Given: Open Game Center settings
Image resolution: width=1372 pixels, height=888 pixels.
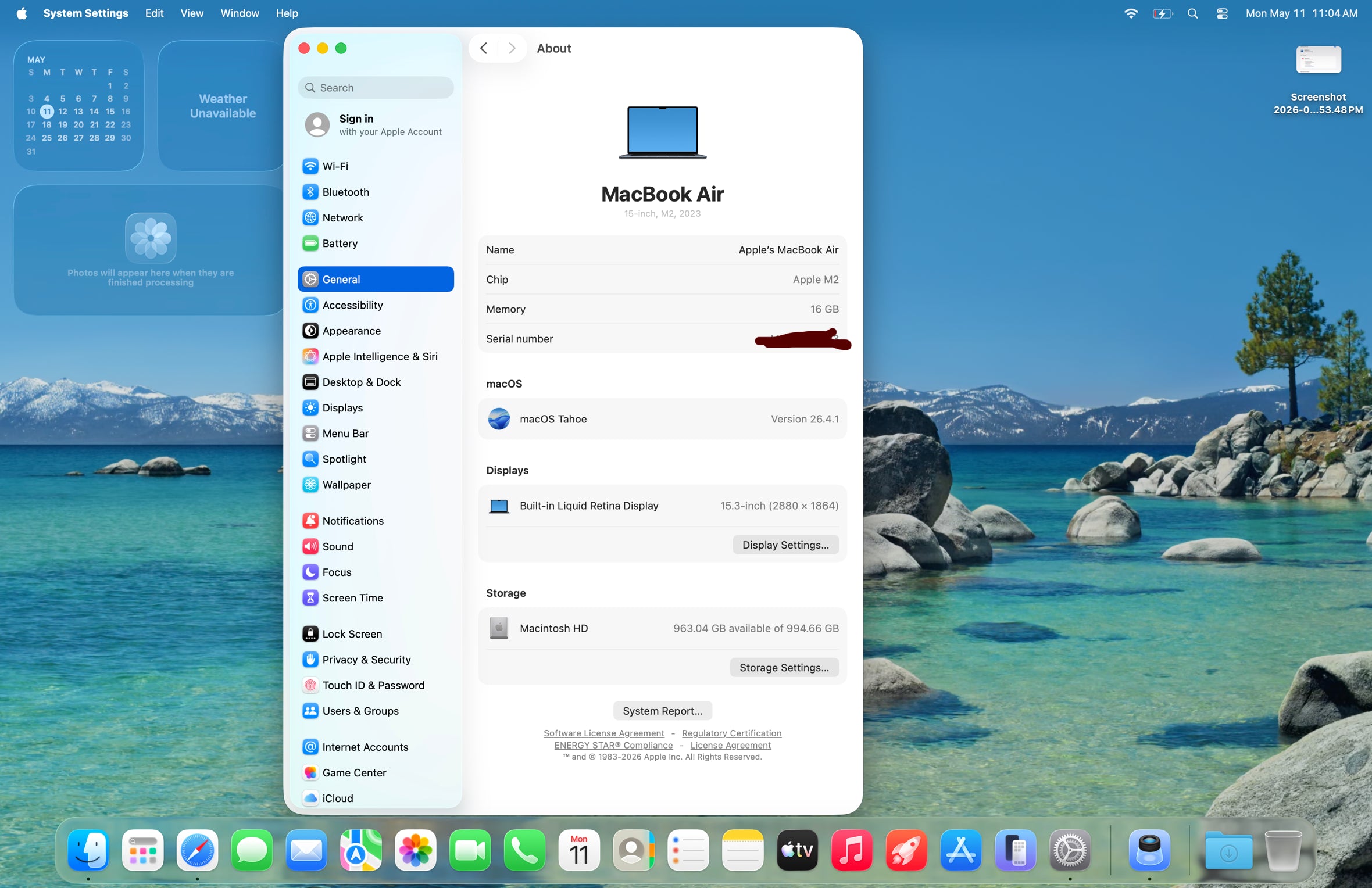Looking at the screenshot, I should pyautogui.click(x=376, y=772).
